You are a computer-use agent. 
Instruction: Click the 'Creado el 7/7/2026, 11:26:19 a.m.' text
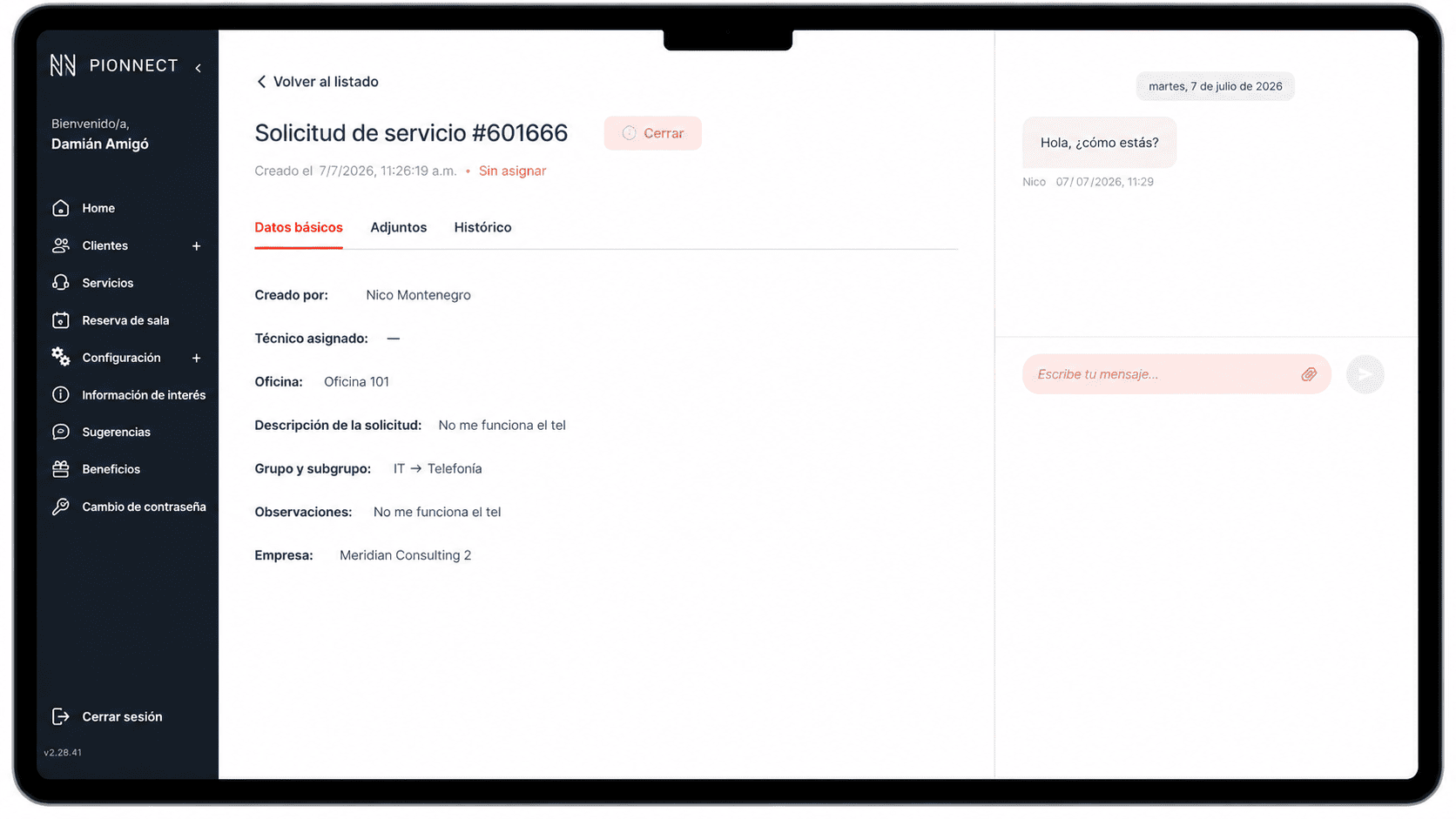click(355, 171)
